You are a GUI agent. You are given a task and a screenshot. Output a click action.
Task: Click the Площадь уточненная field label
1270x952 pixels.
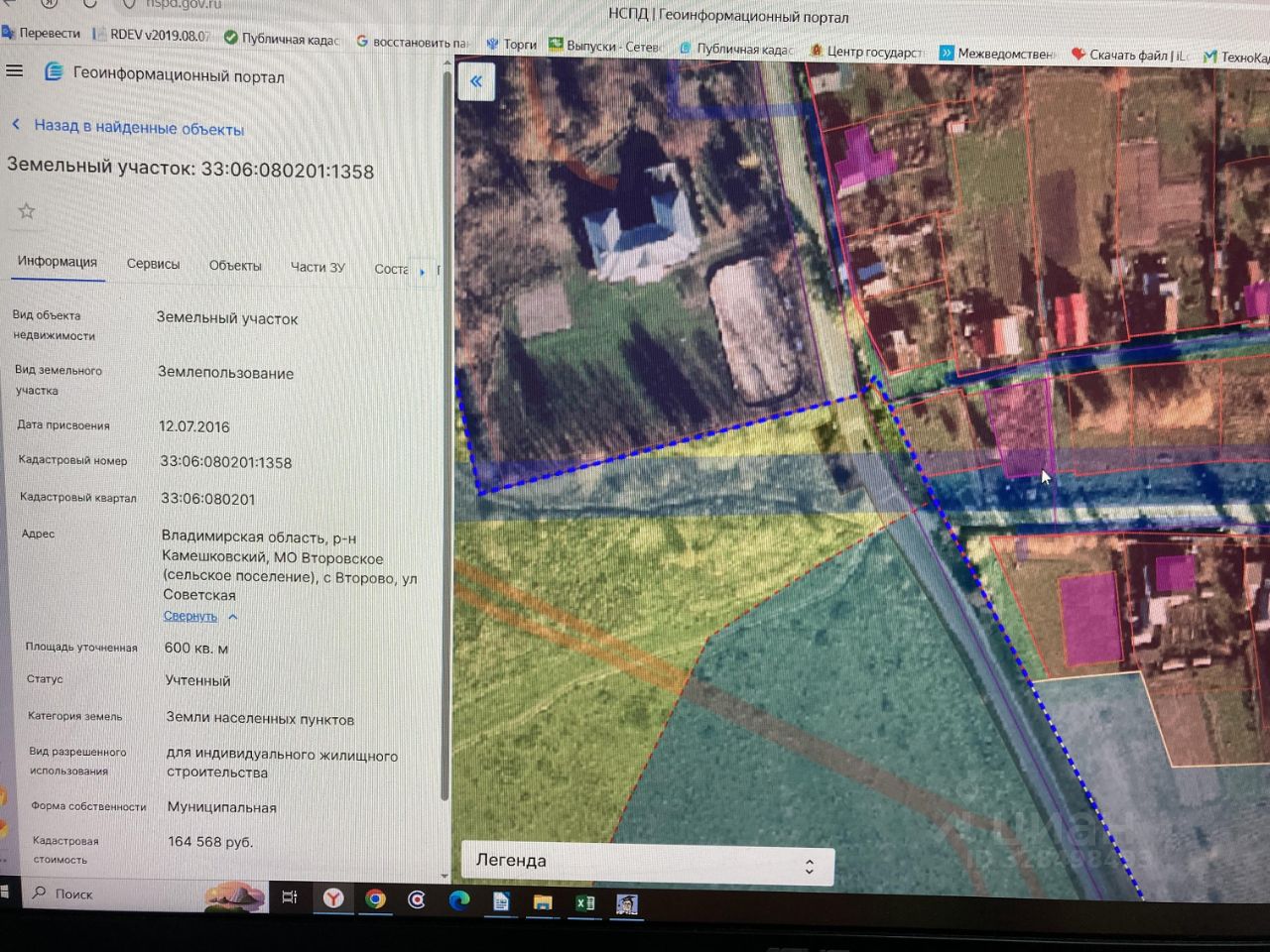click(81, 647)
